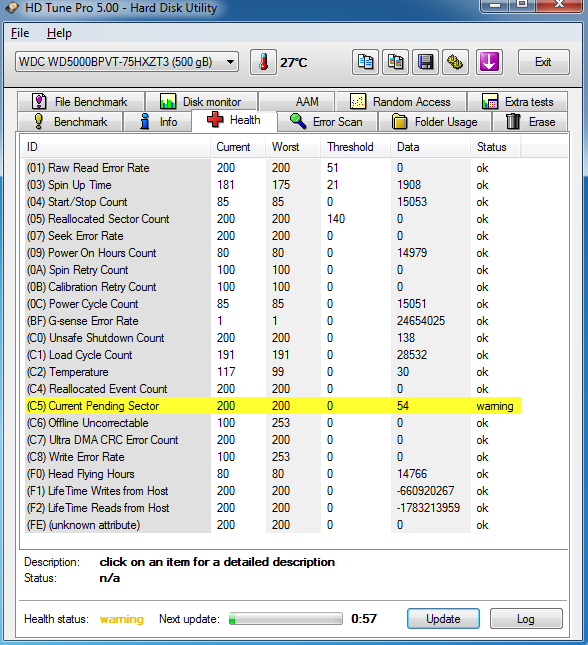Image resolution: width=588 pixels, height=645 pixels.
Task: Click the Current column header
Action: tap(238, 147)
